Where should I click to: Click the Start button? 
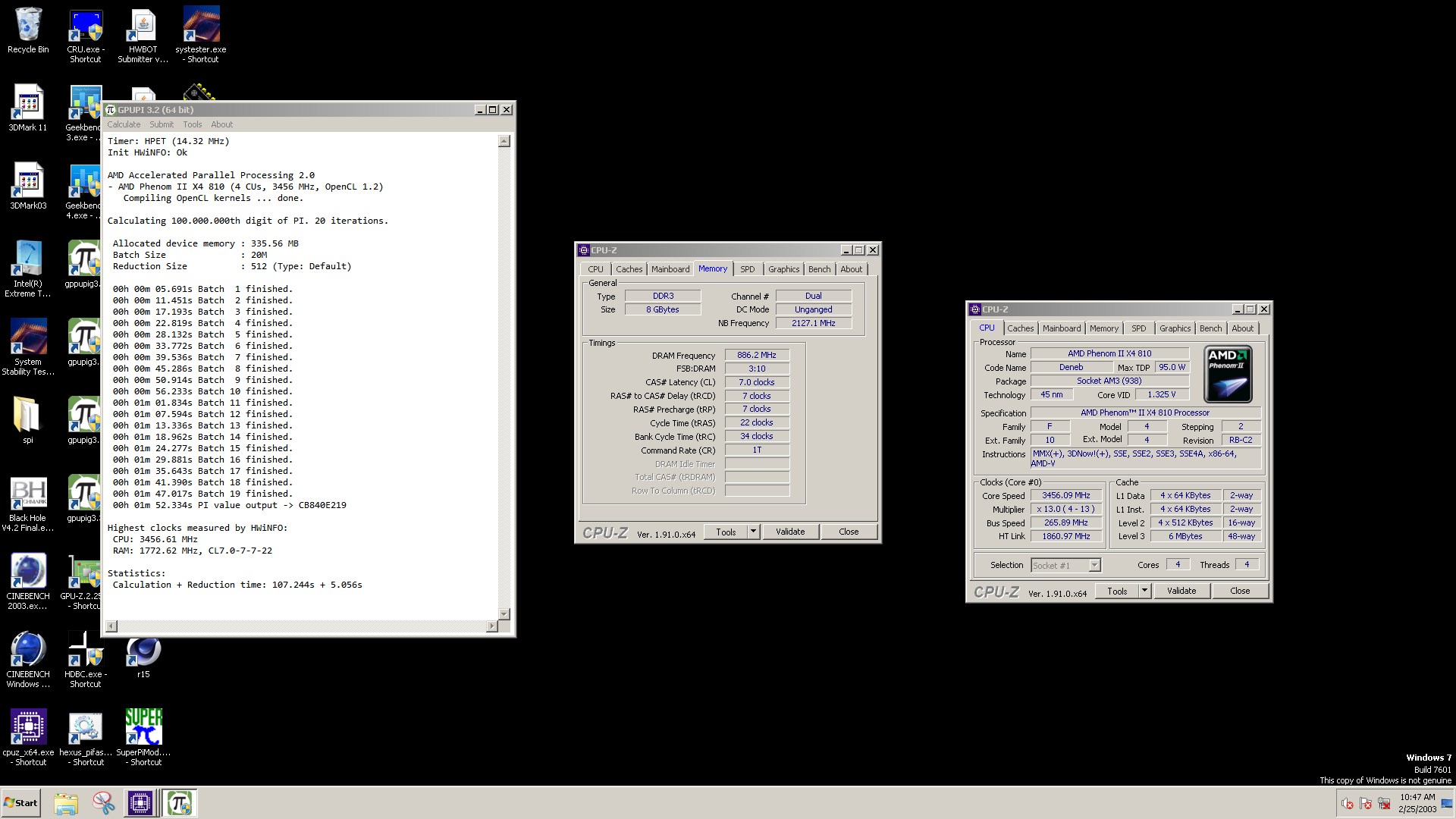coord(21,803)
